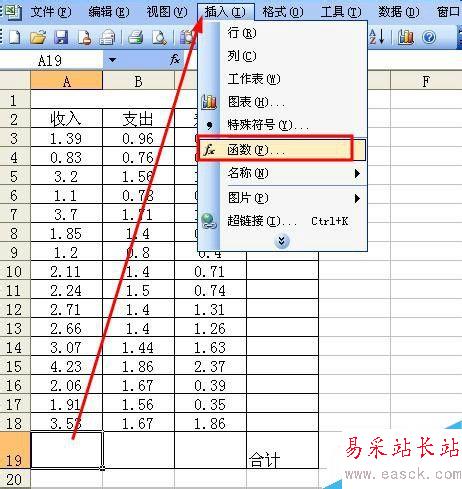
Task: Click the Excel workbook icon in menu bar
Action: (13, 12)
